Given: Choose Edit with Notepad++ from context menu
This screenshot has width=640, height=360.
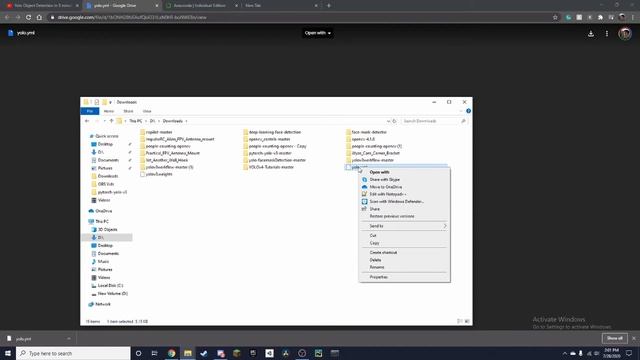Looking at the screenshot, I should 388,194.
